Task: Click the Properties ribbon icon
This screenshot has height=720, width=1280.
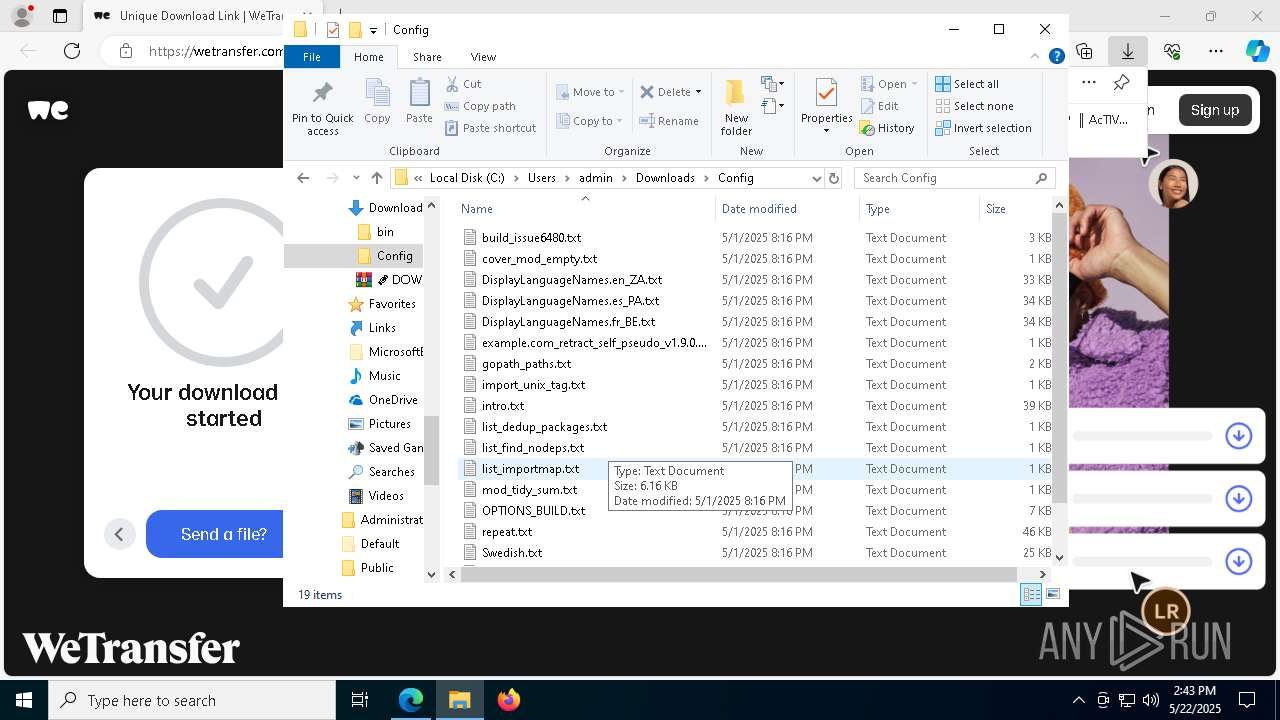Action: tap(826, 92)
